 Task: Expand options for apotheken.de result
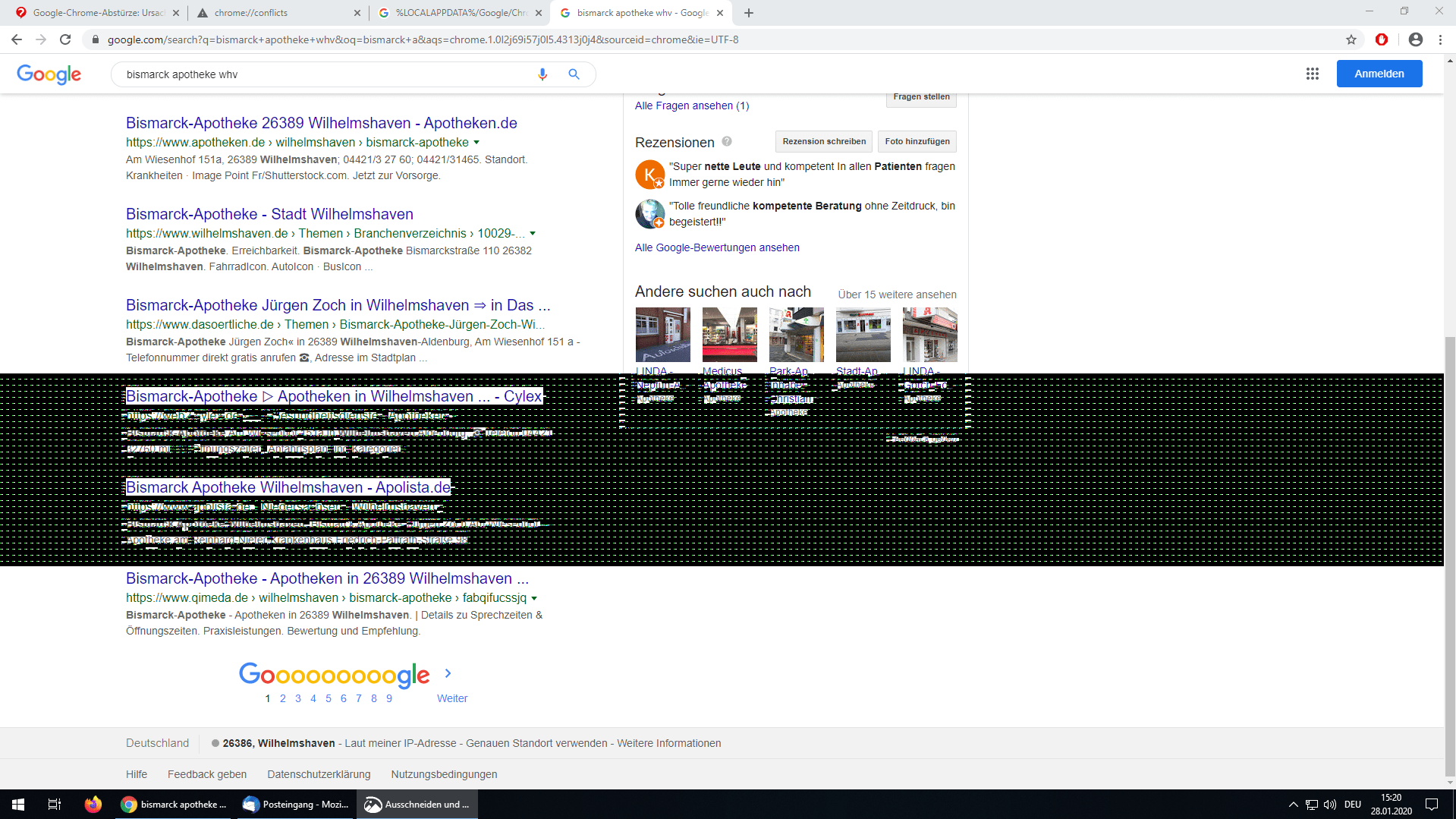tap(476, 143)
